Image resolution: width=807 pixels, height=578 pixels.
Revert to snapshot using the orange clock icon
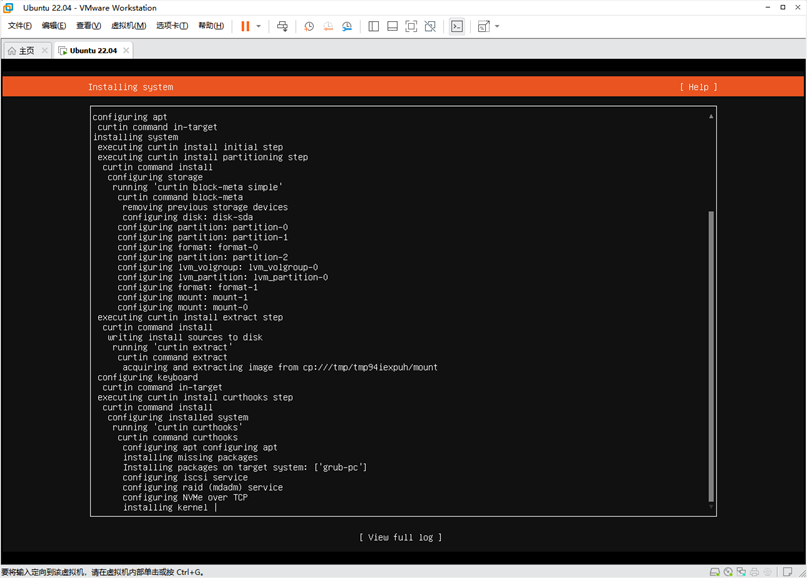click(x=328, y=26)
